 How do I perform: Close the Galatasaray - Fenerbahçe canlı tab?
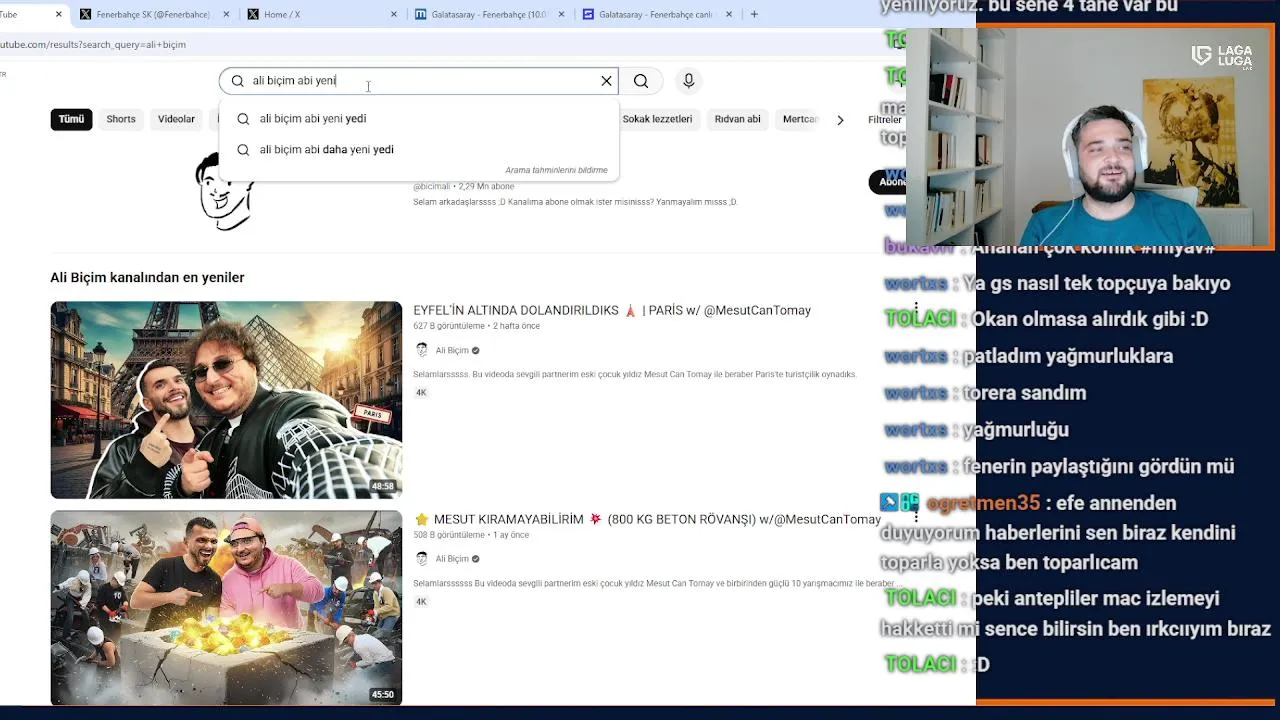pos(729,15)
